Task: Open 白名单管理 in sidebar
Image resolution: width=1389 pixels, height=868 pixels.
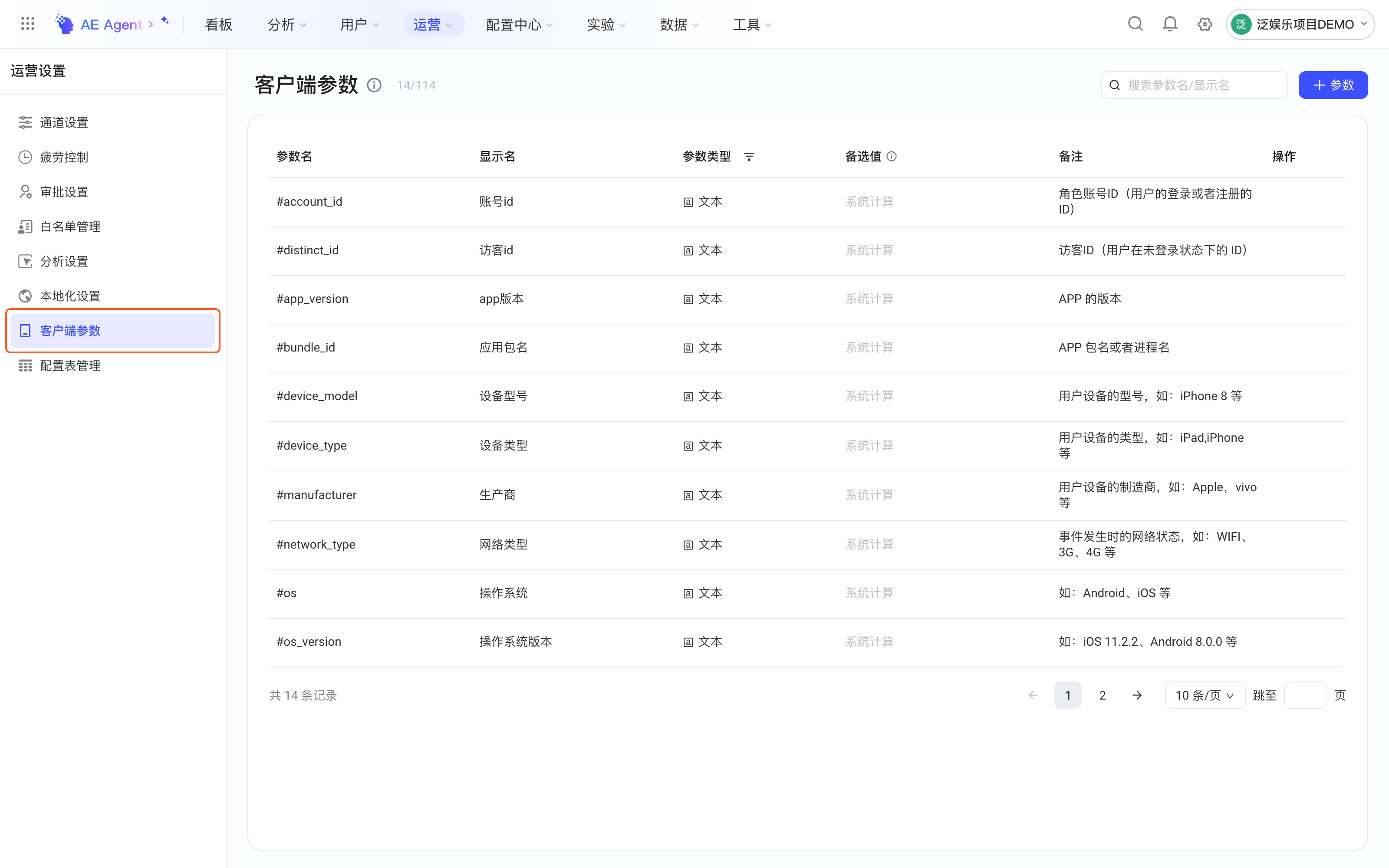Action: [x=112, y=226]
